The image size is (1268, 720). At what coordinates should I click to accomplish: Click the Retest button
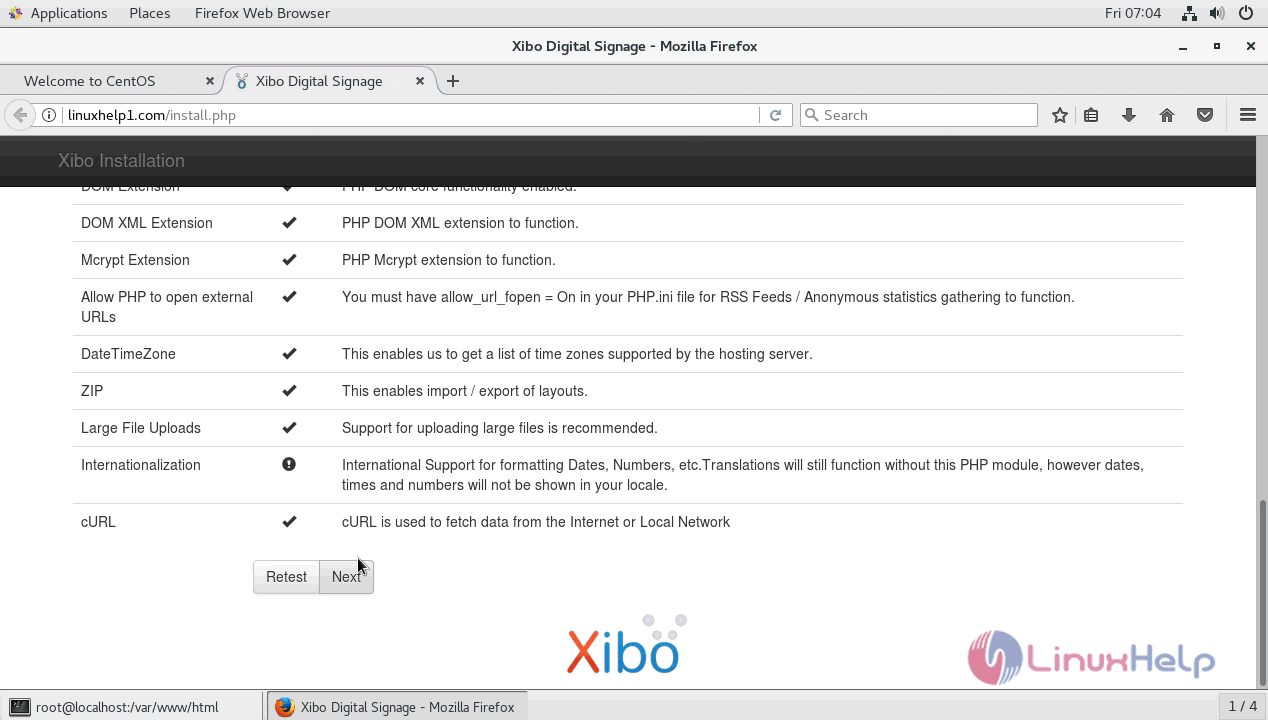pyautogui.click(x=286, y=576)
